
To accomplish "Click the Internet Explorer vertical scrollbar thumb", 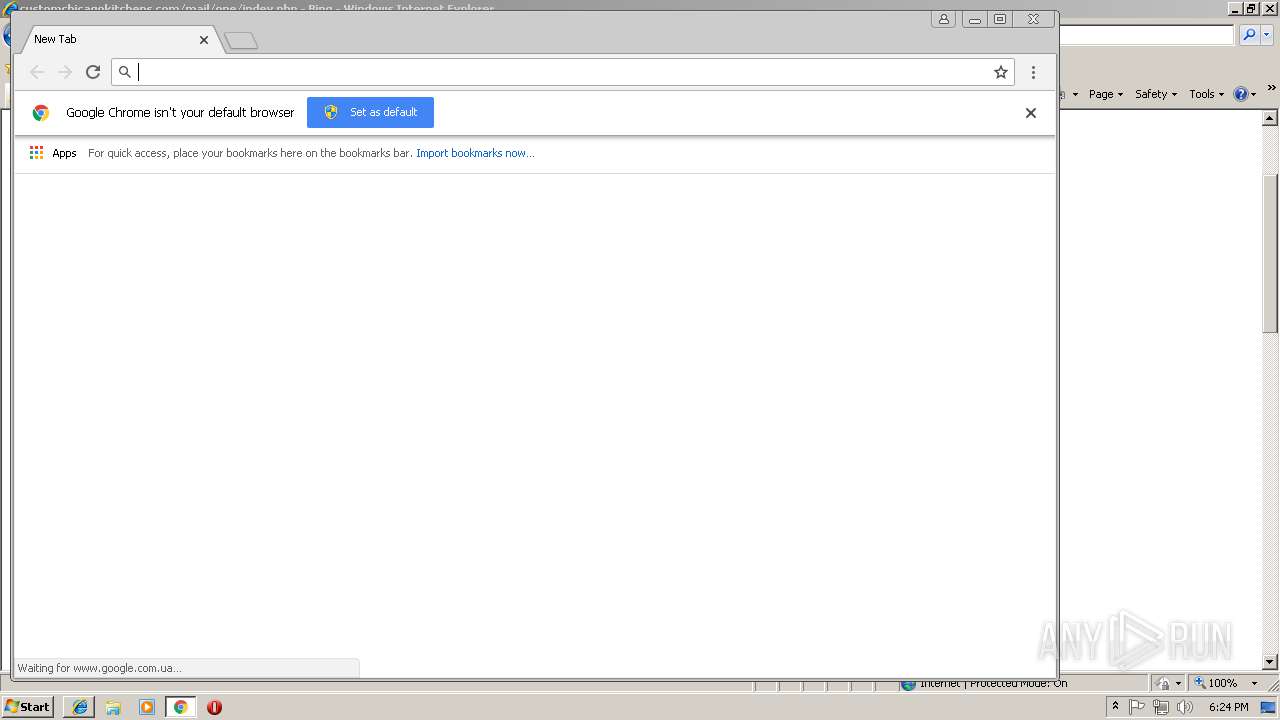I will point(1270,253).
